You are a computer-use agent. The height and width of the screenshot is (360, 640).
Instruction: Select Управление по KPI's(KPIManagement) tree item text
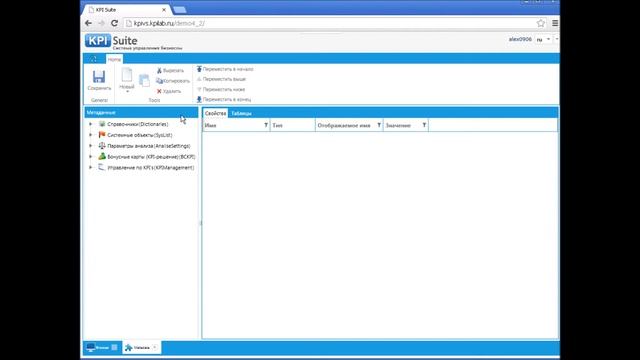click(151, 168)
